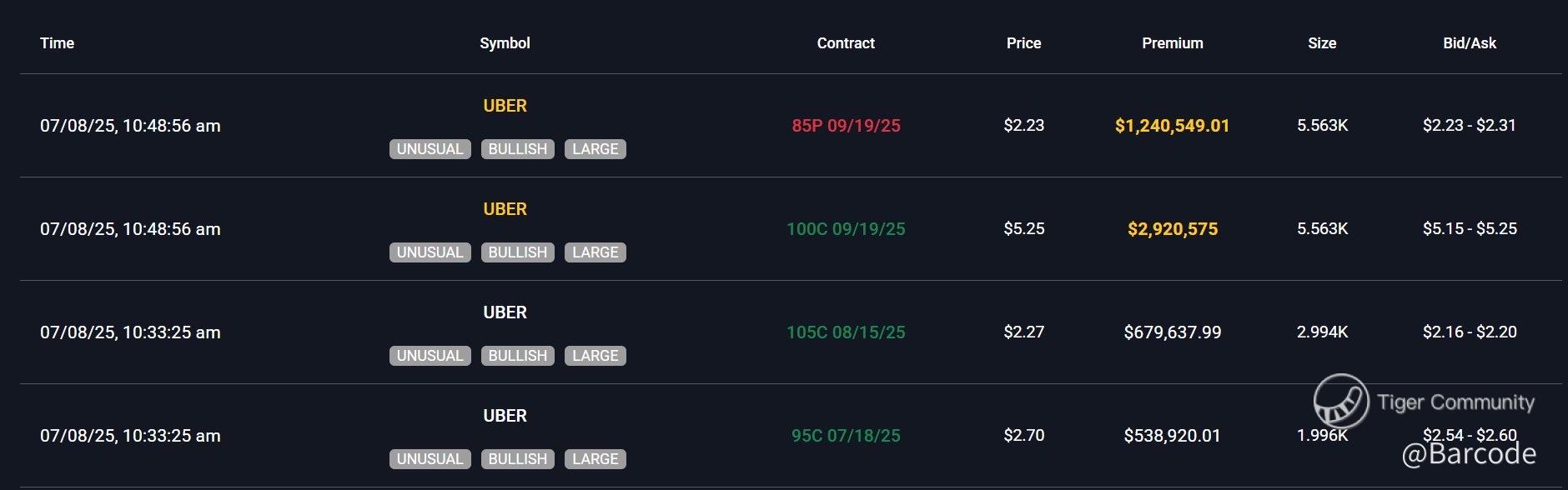1568x490 pixels.
Task: Click the Tiger Community logo icon
Action: point(1340,402)
